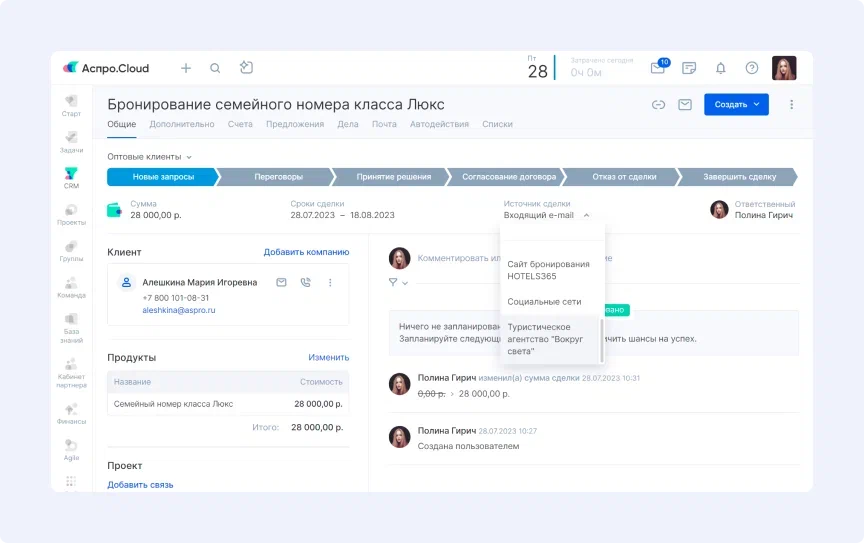The width and height of the screenshot is (864, 543).
Task: Click deal dates 28.07.2023 – 18.08.2023
Action: click(x=342, y=215)
